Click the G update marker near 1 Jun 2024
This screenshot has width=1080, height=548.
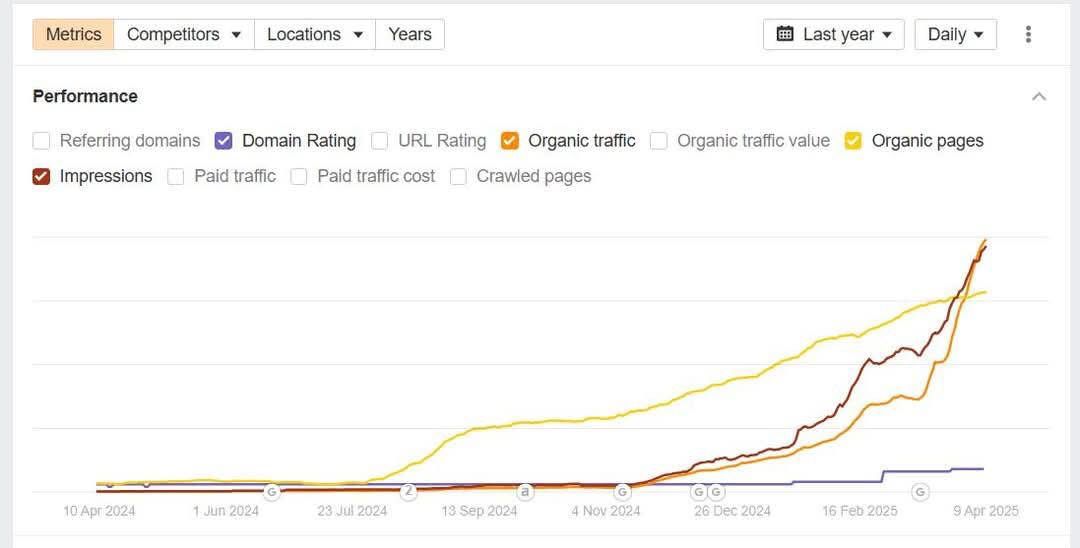click(272, 492)
